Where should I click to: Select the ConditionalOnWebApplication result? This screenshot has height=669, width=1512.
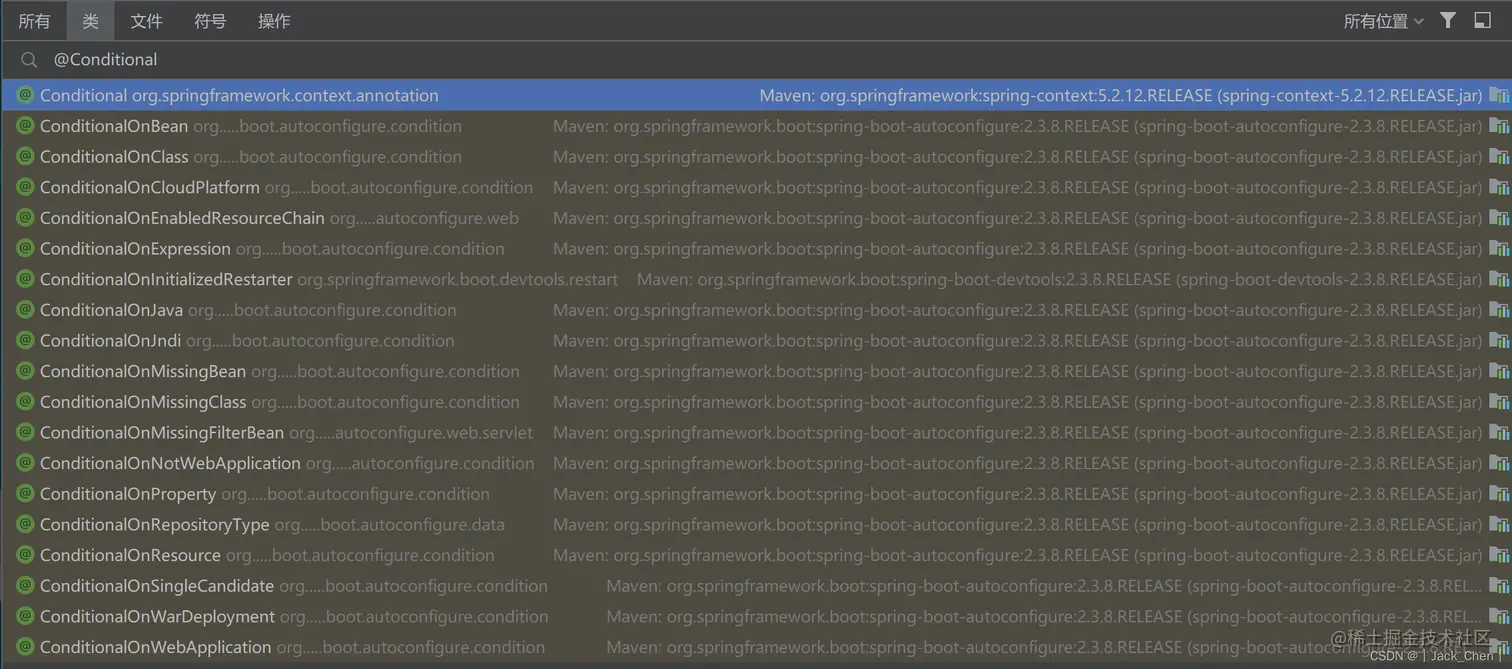(756, 647)
